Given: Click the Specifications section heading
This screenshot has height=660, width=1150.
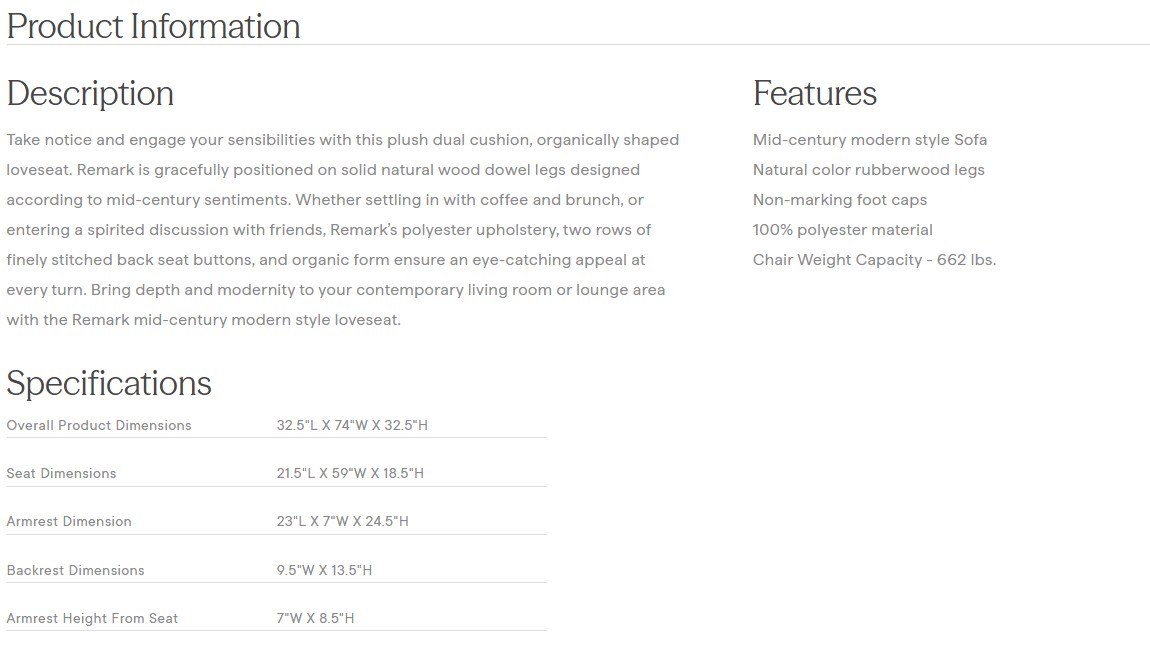Looking at the screenshot, I should point(109,383).
